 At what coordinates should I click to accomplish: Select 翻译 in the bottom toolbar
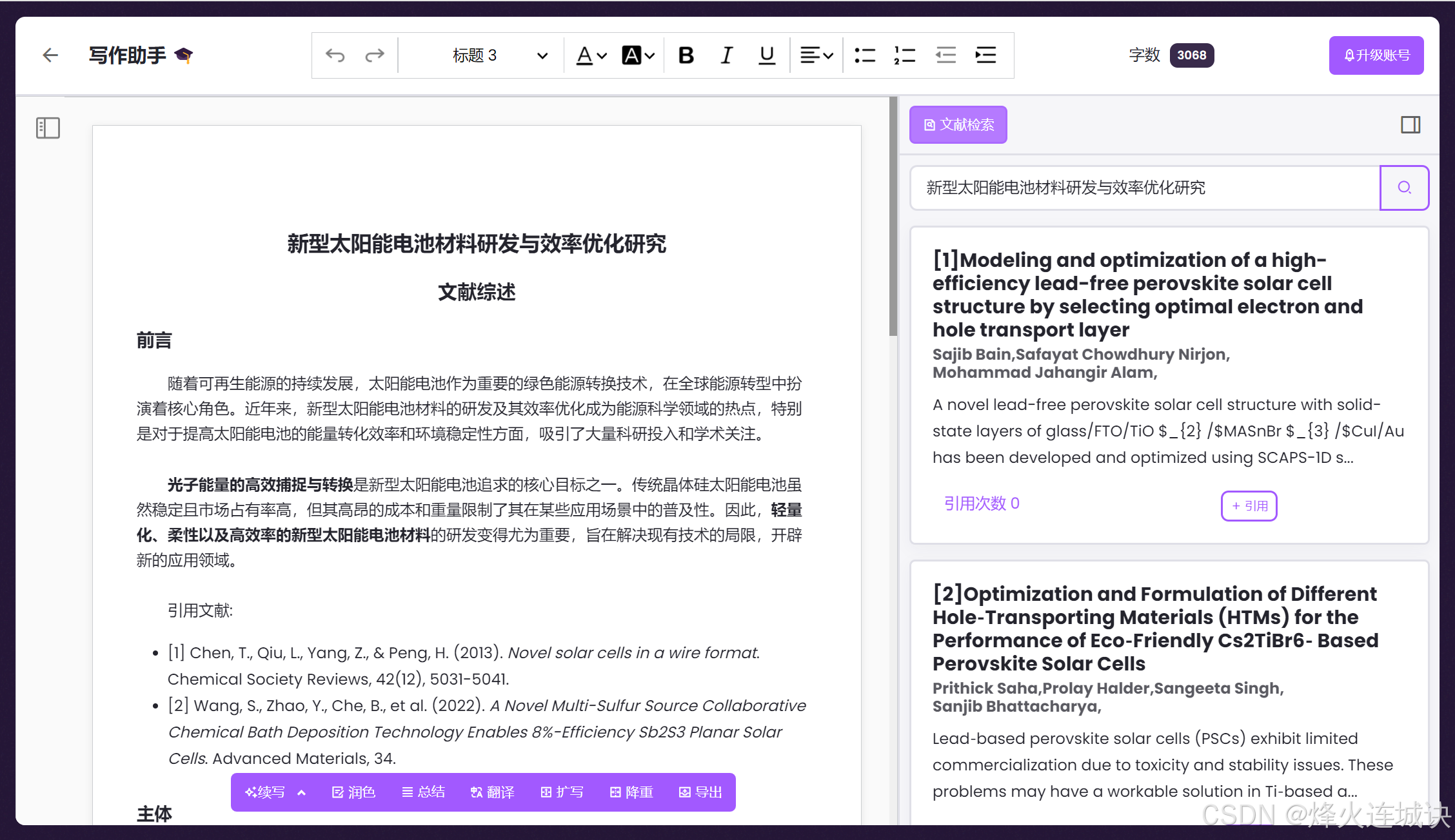(492, 792)
